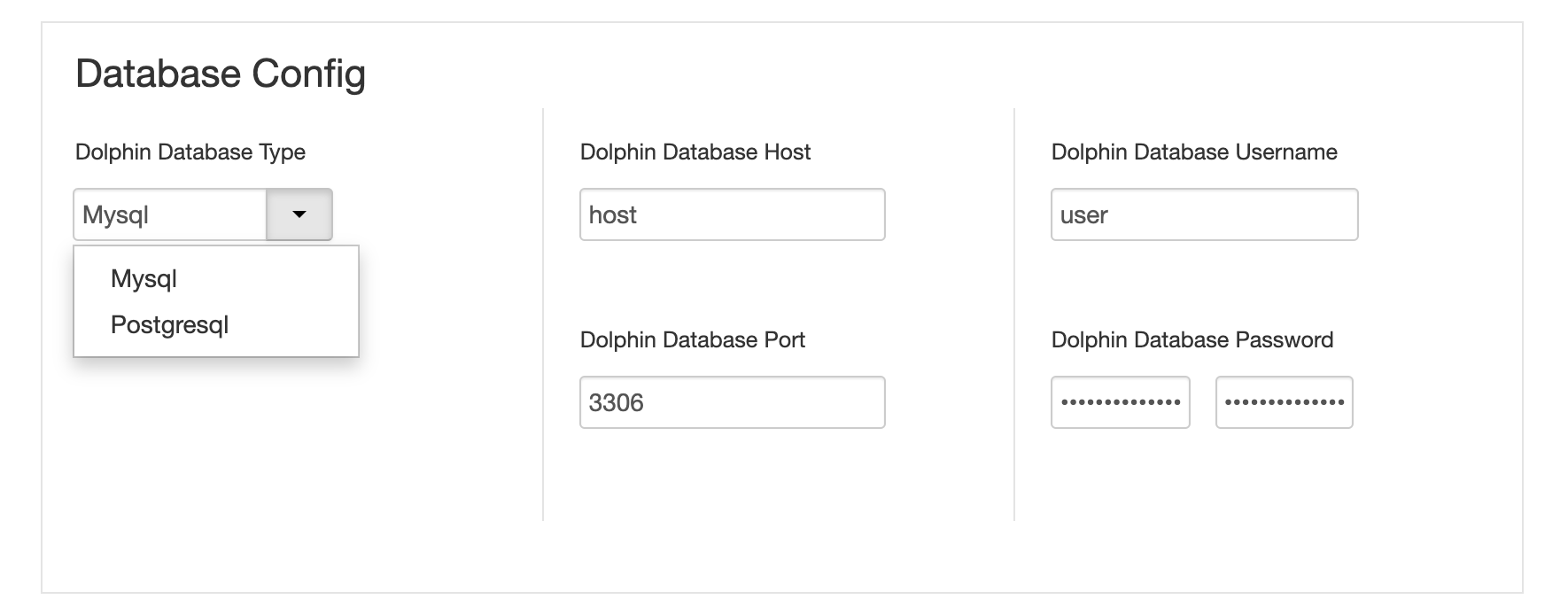
Task: Choose Postgresql from the dropdown list
Action: (169, 324)
